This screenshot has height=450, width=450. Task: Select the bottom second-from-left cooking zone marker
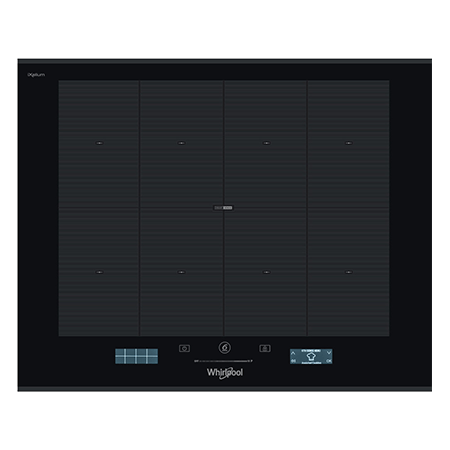(x=181, y=272)
